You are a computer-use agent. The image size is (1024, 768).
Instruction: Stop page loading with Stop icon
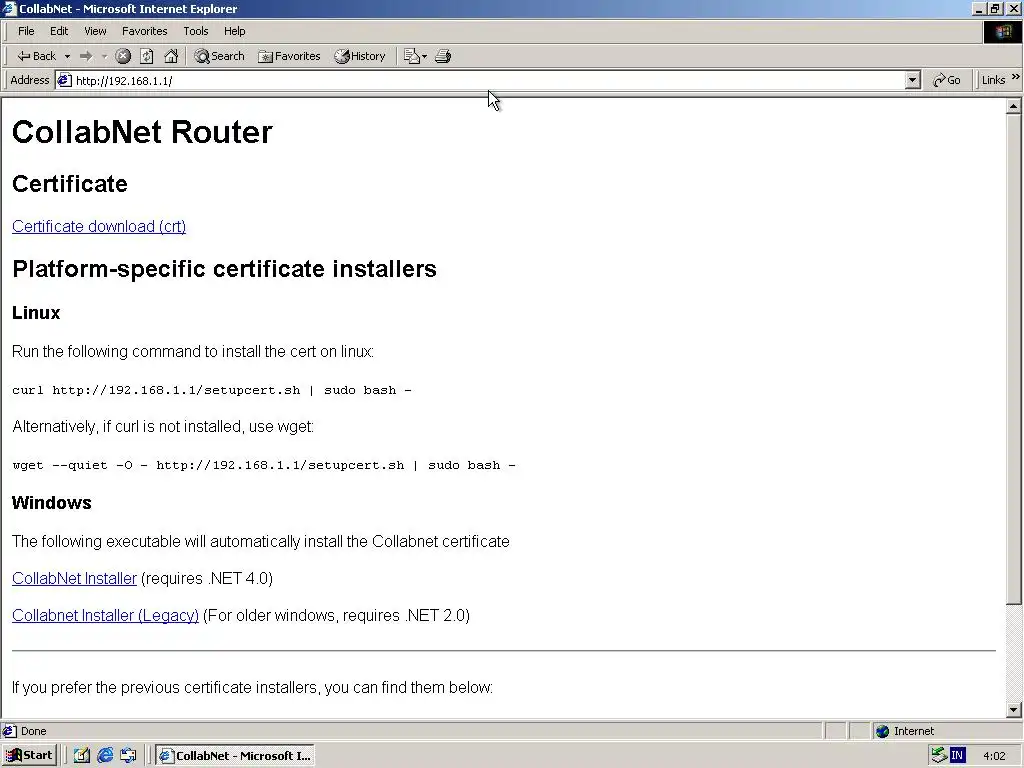(x=123, y=56)
